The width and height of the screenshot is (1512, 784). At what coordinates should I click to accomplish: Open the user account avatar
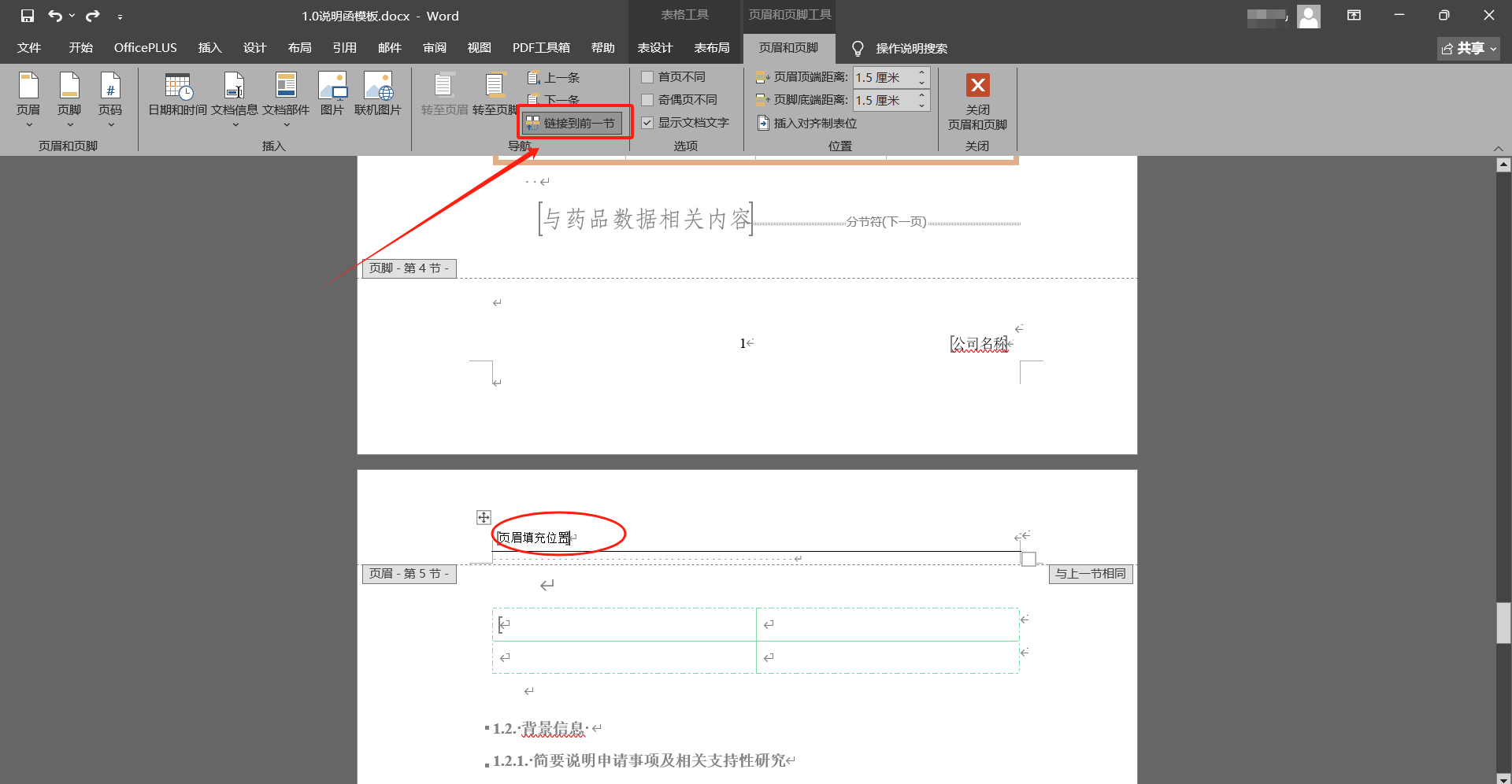[1309, 16]
